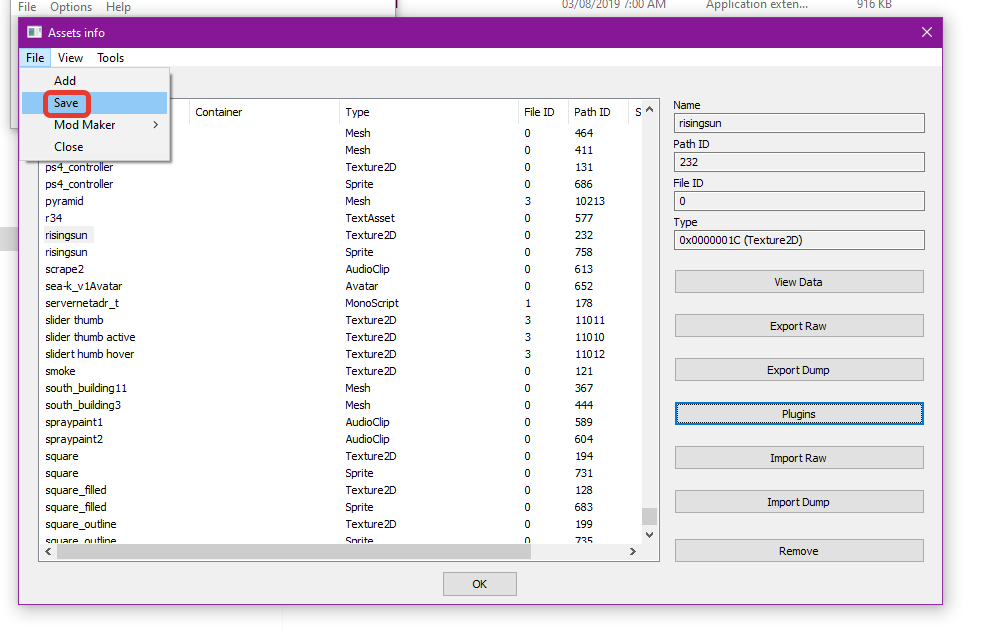Select the ps4_controller Texture2D row
Image resolution: width=987 pixels, height=632 pixels.
click(x=340, y=167)
